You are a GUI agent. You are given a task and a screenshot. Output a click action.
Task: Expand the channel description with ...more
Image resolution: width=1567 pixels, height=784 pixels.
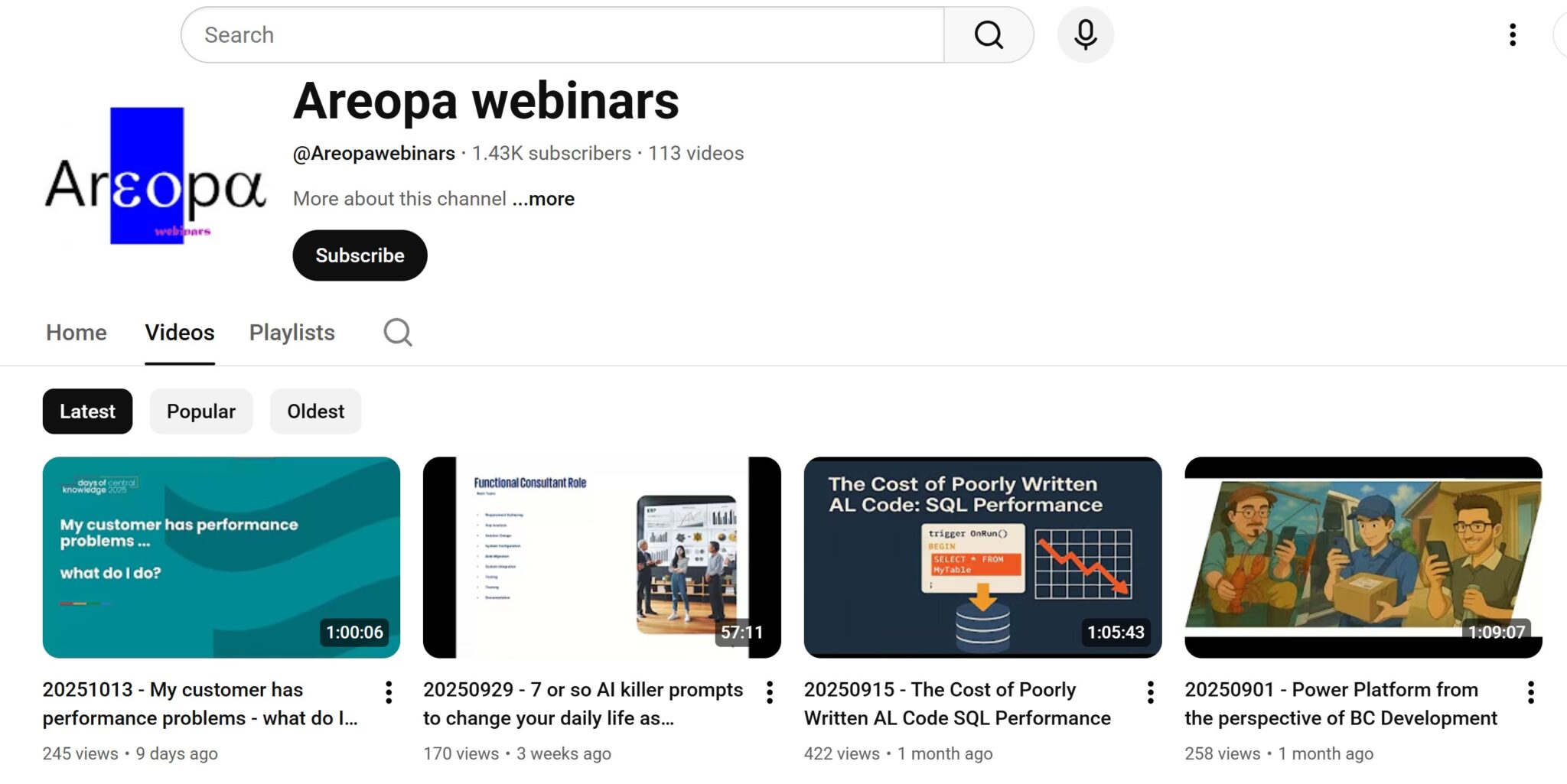544,198
